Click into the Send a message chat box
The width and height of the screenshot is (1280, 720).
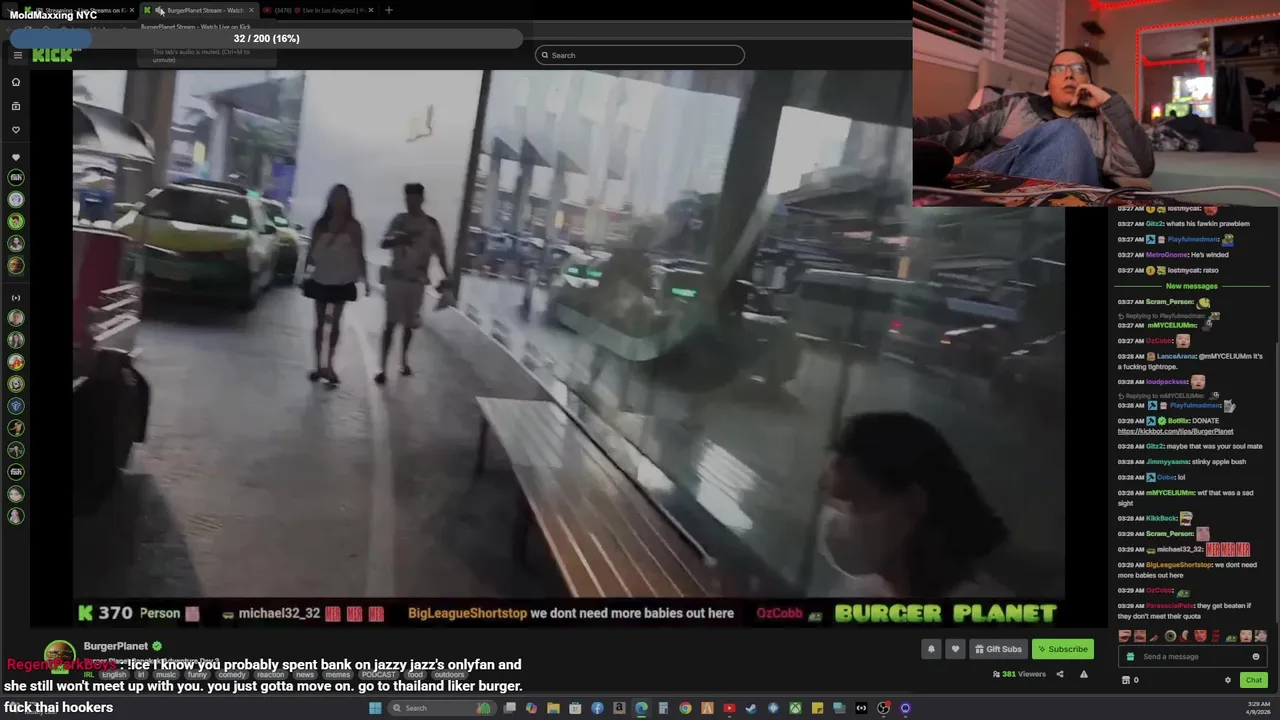click(x=1190, y=657)
